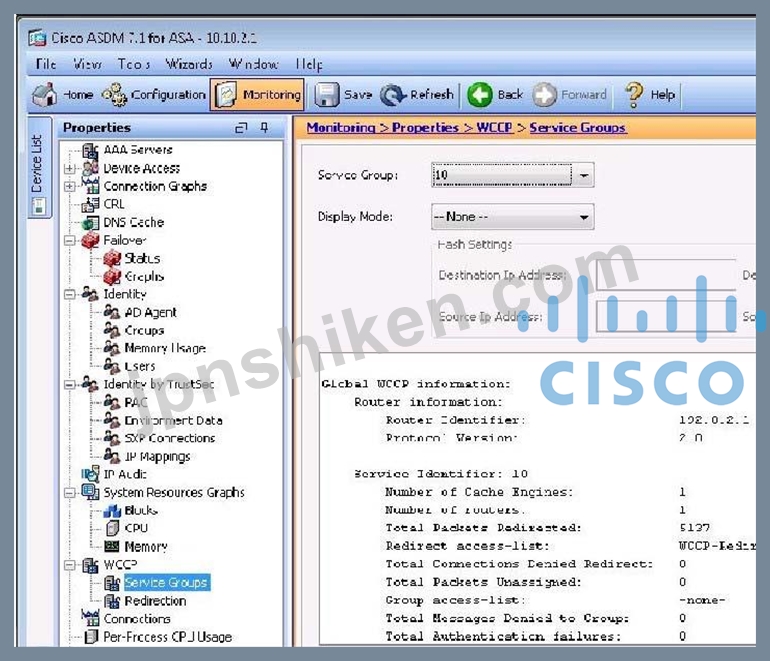Click Identity by TrustSec icon

click(90, 384)
